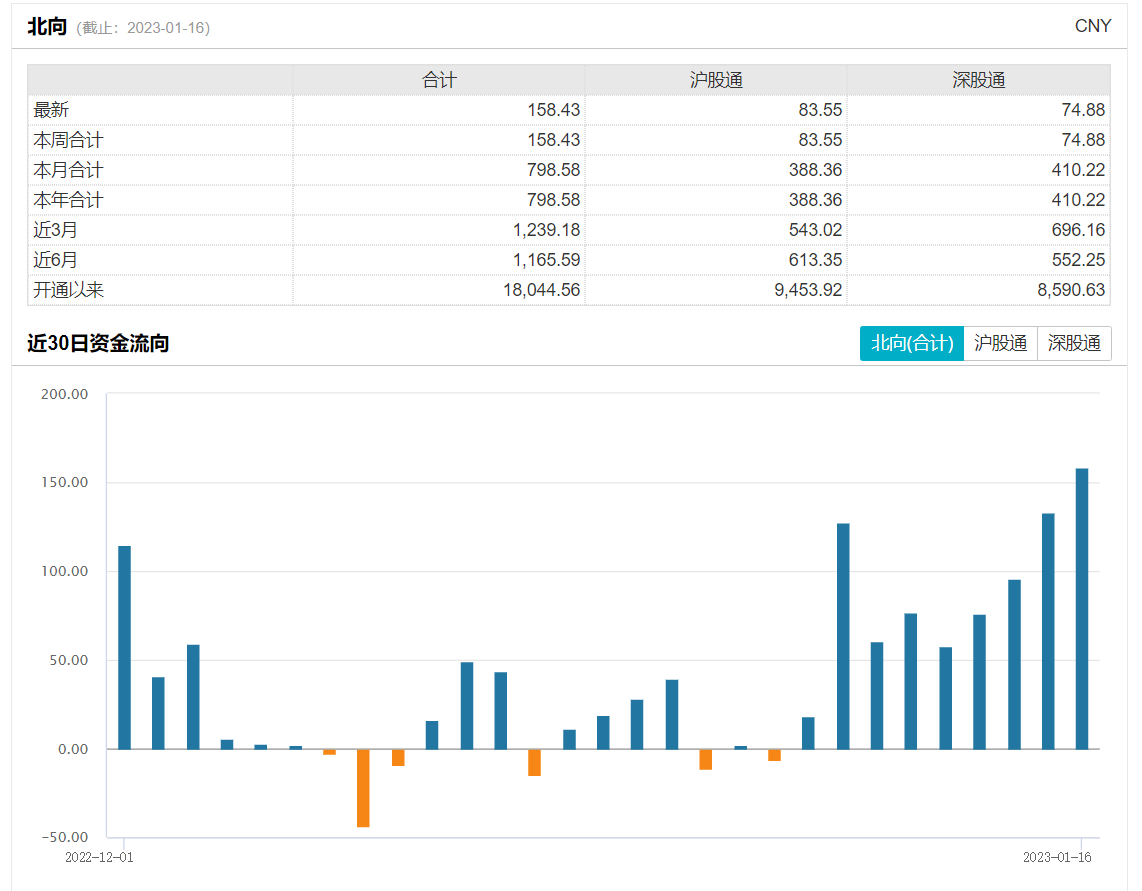Screen dimensions: 1142x891
Task: Click the 沪股通 table column header
Action: [x=716, y=80]
